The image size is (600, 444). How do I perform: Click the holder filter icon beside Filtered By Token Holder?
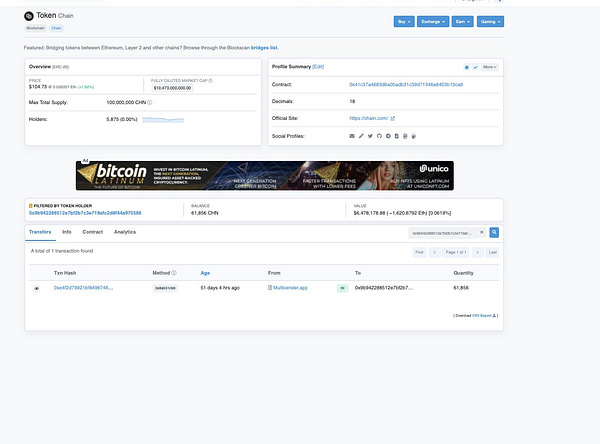click(31, 206)
